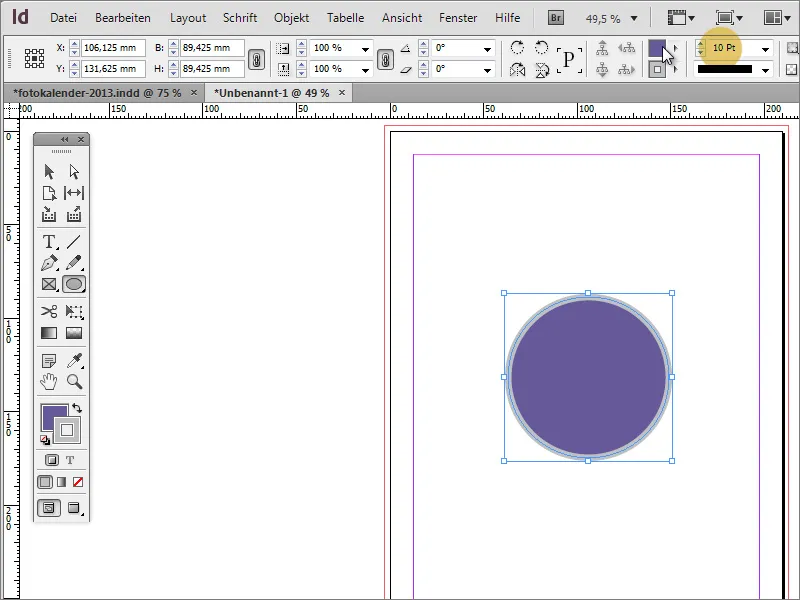Select the Pencil tool
Image resolution: width=800 pixels, height=600 pixels.
[74, 263]
